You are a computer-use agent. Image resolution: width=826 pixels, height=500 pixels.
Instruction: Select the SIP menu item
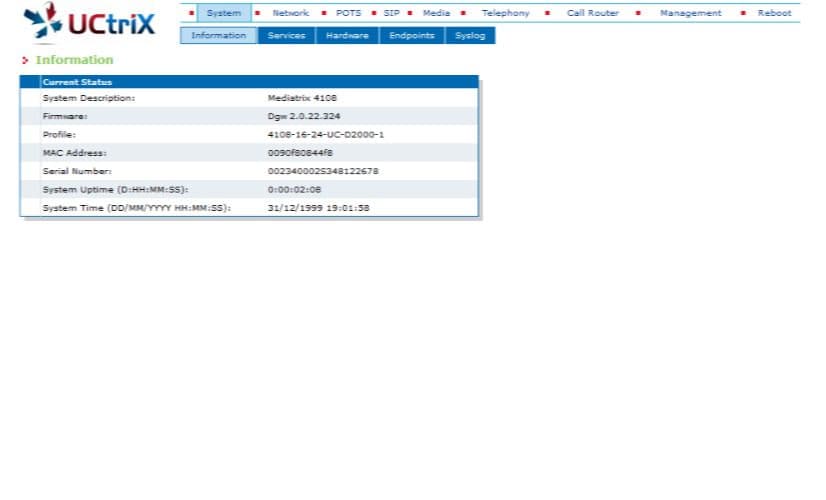point(391,13)
